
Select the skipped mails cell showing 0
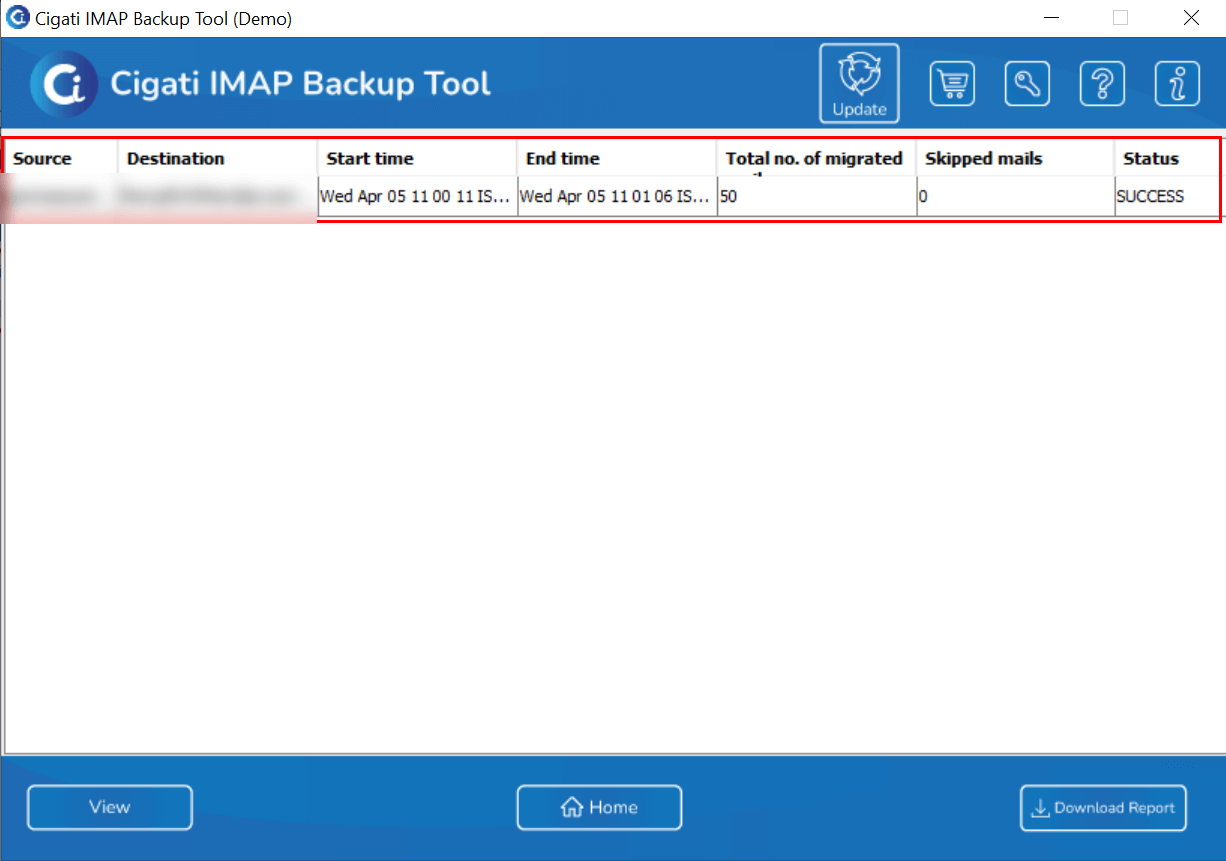tap(1015, 196)
